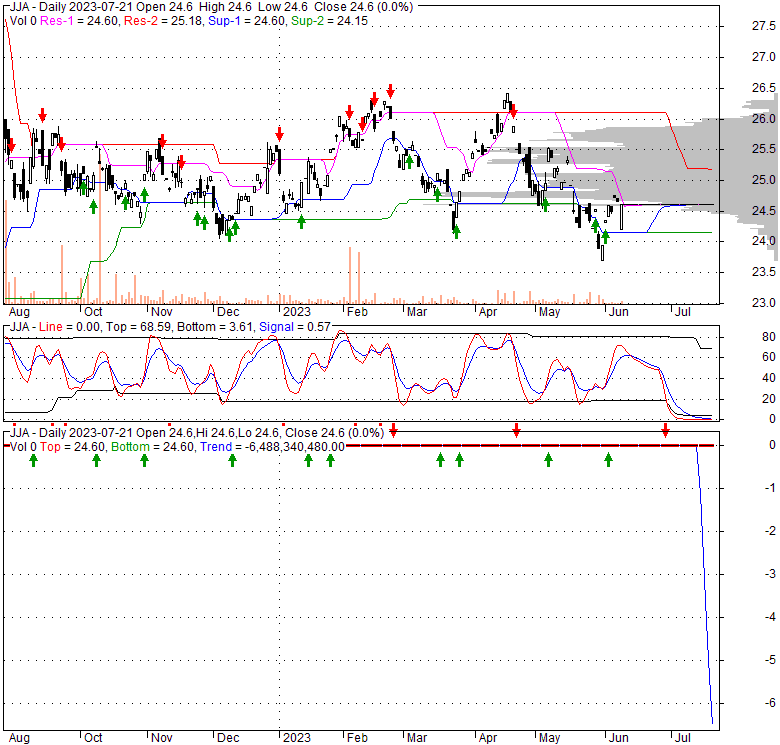Select the -3 trend axis label
Viewport: 780px width, 745px height.
(x=770, y=574)
